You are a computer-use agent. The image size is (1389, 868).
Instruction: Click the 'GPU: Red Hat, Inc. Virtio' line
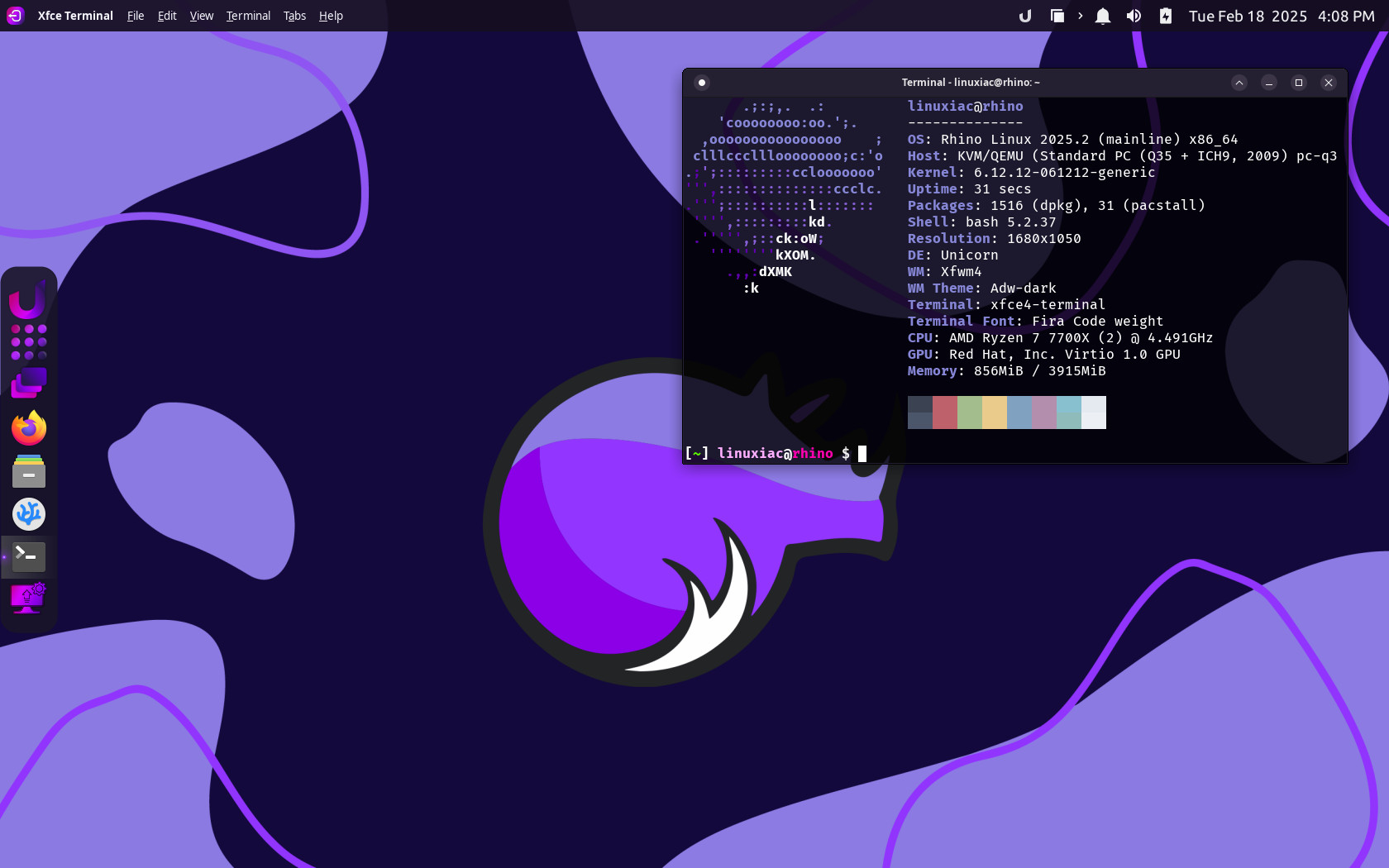pos(1043,354)
